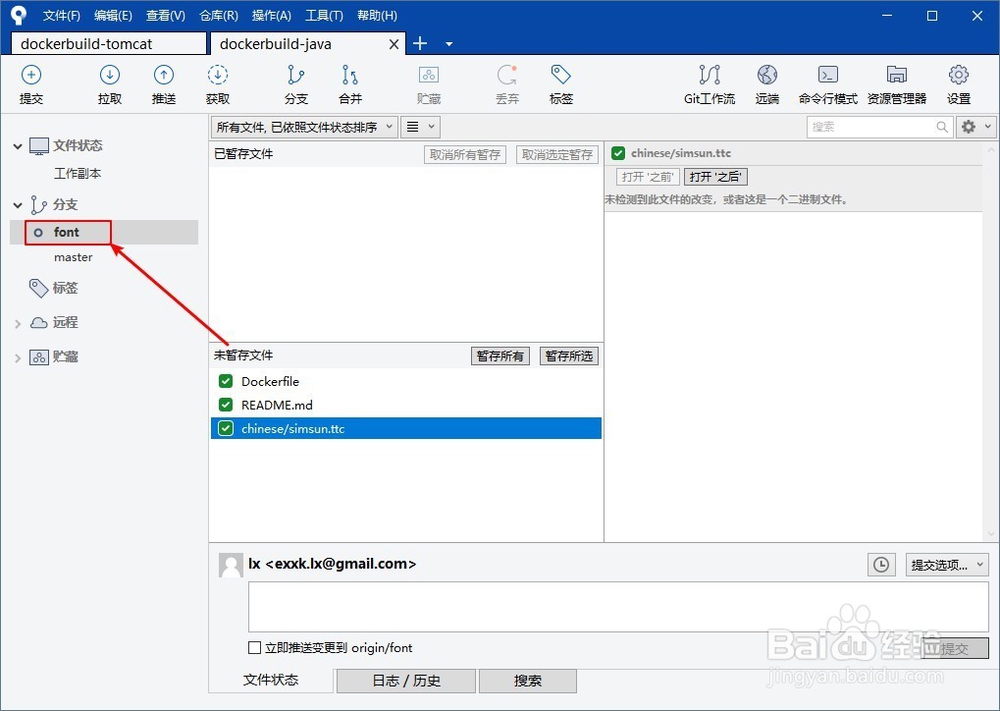Click the 远端 (Remote) globe icon
Image resolution: width=1000 pixels, height=711 pixels.
(x=767, y=75)
